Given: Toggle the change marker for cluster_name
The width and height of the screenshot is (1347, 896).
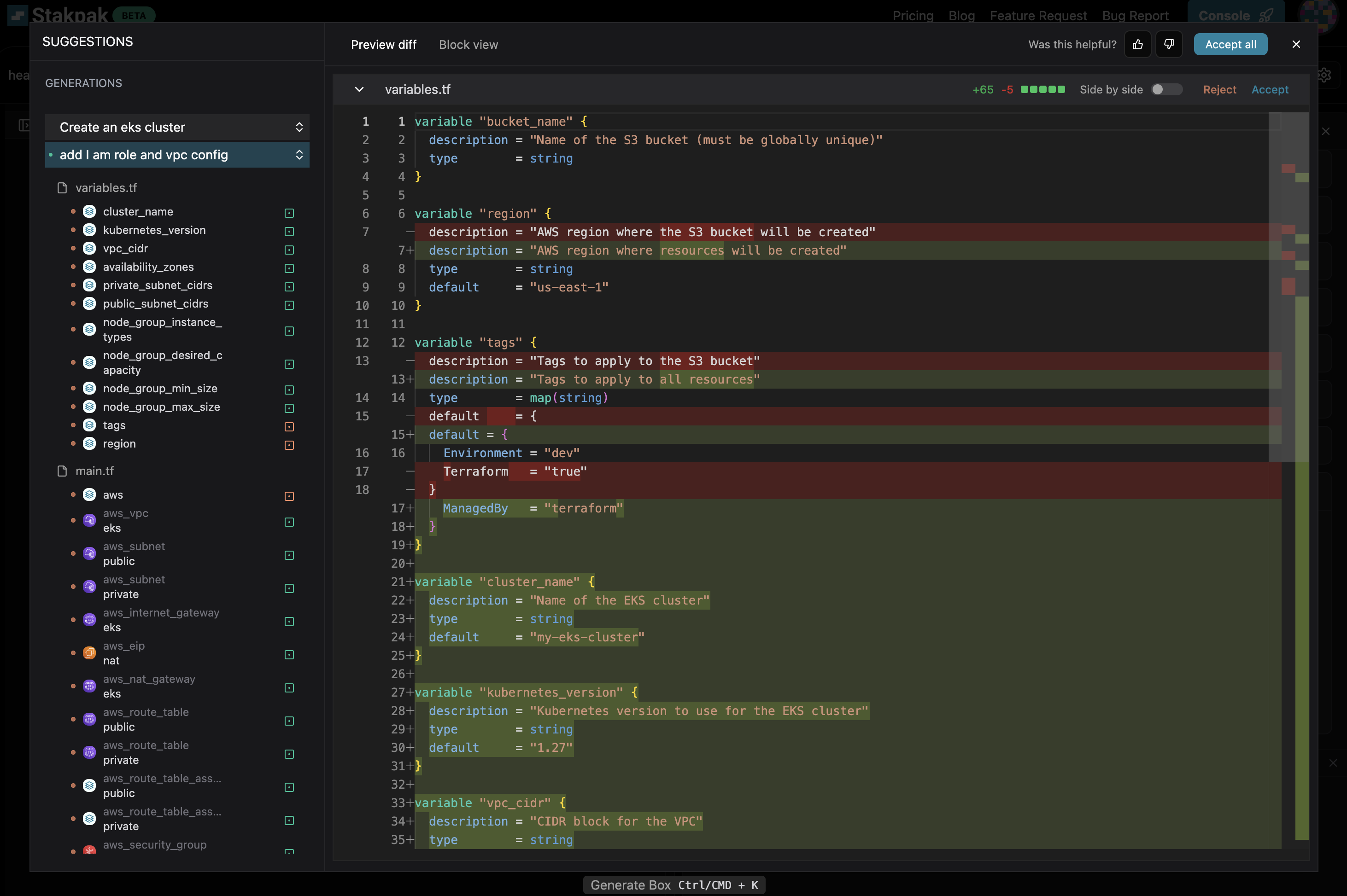Looking at the screenshot, I should [289, 213].
